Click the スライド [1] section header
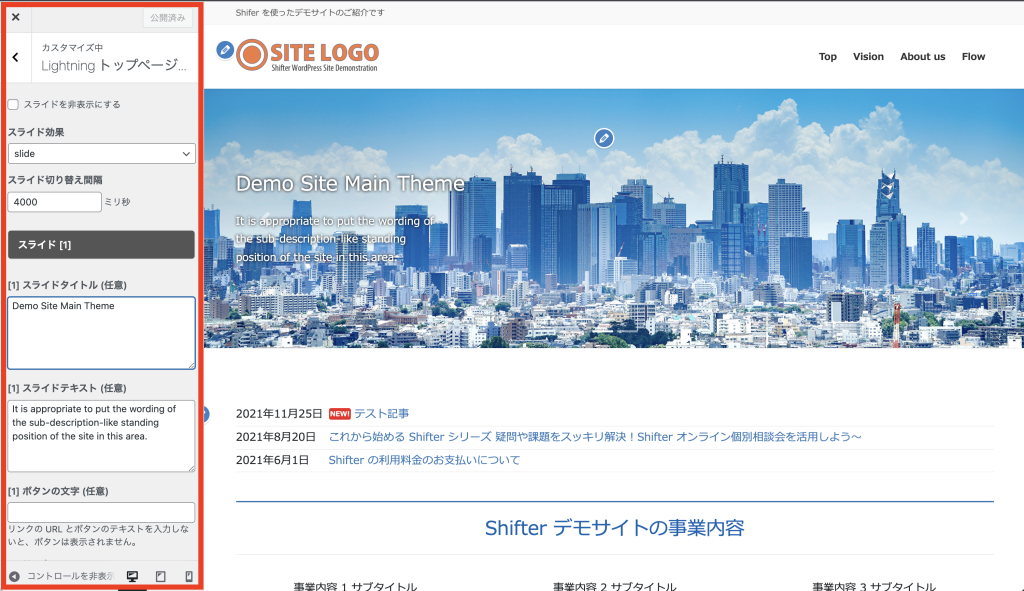The image size is (1024, 591). click(x=101, y=245)
